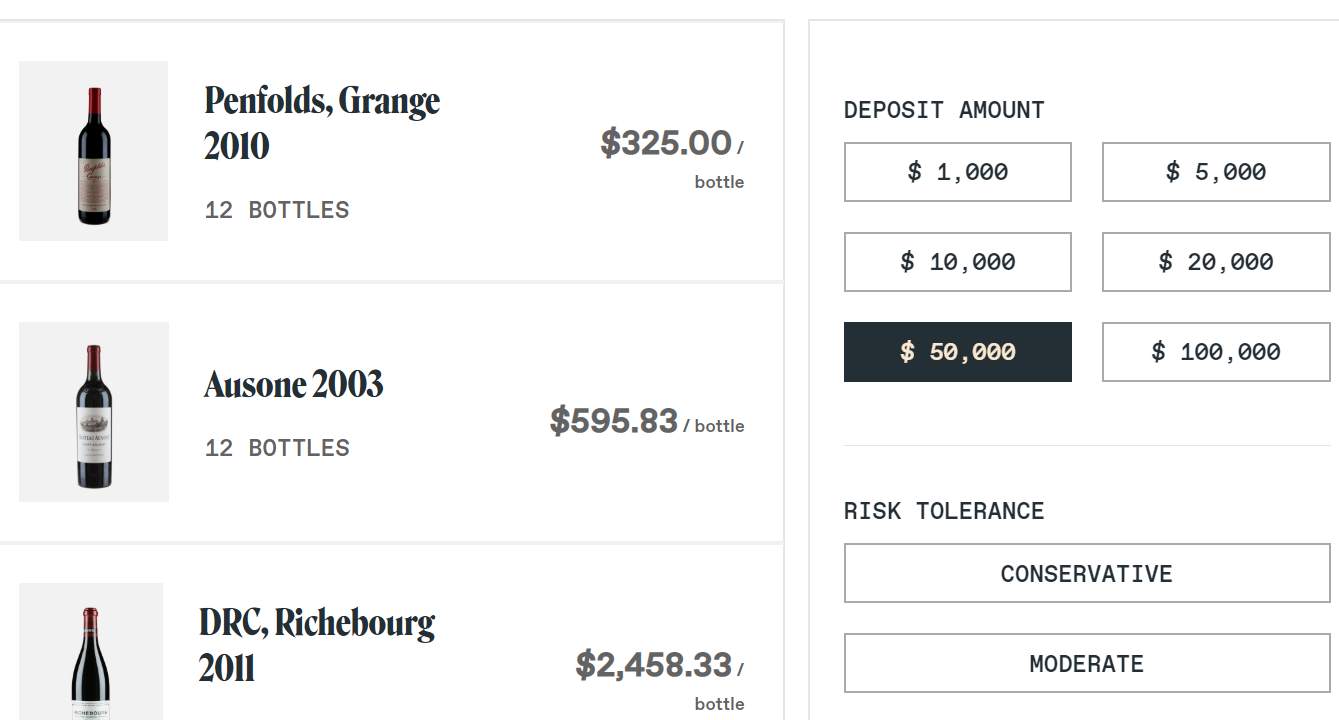Open the DRC Richebourg bottle image
Screen dimensions: 1339x720
click(91, 651)
